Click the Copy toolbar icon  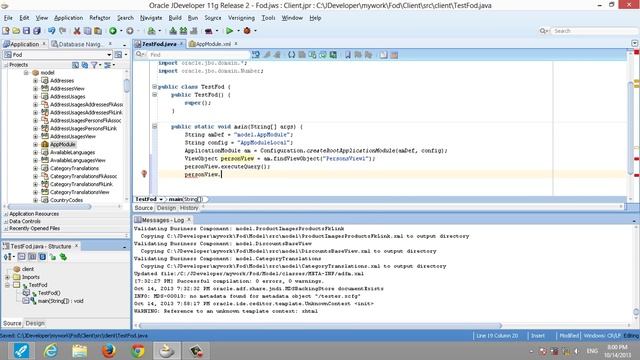pyautogui.click(x=87, y=31)
